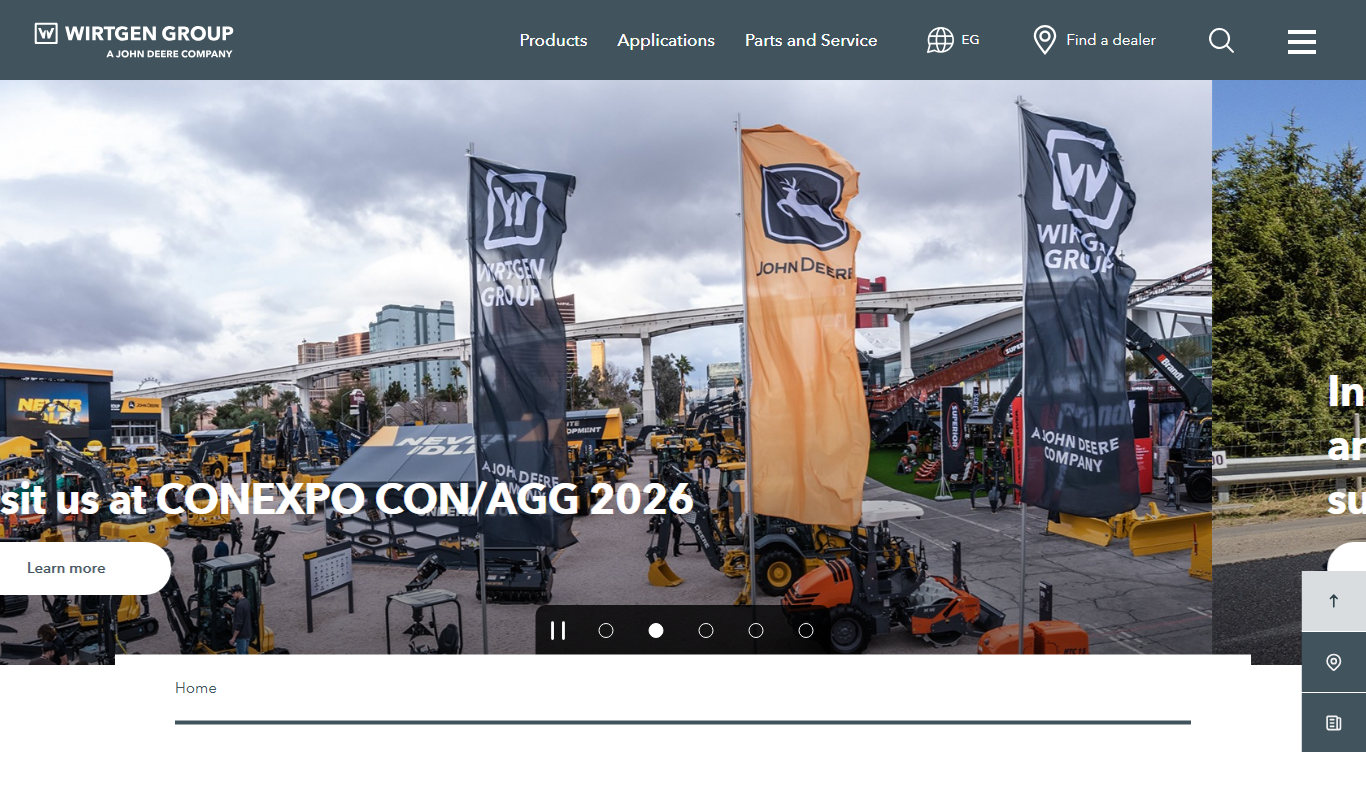The height and width of the screenshot is (800, 1366).
Task: Open the EG country selector
Action: 970,40
